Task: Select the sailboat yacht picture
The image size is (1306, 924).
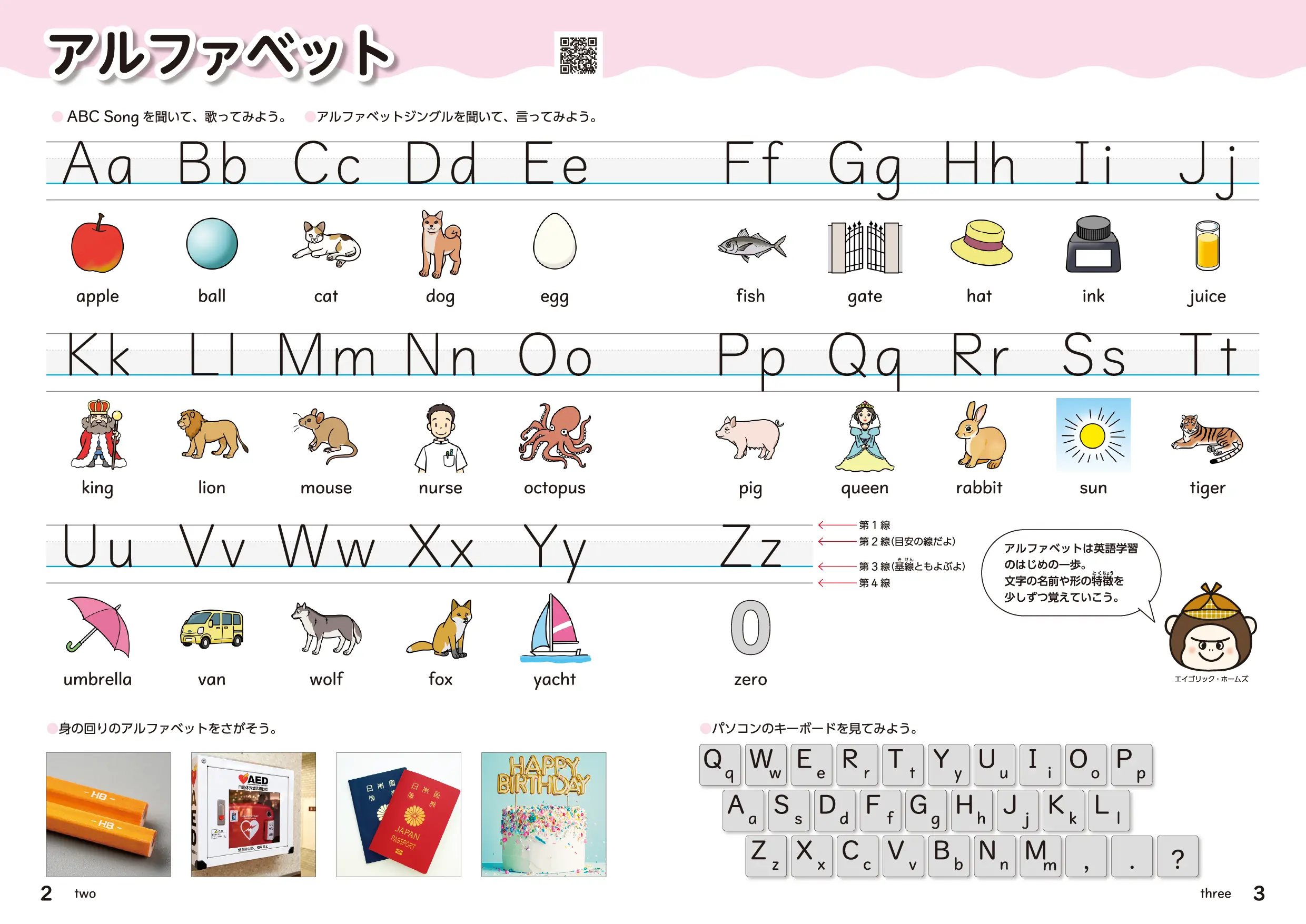Action: pyautogui.click(x=555, y=628)
